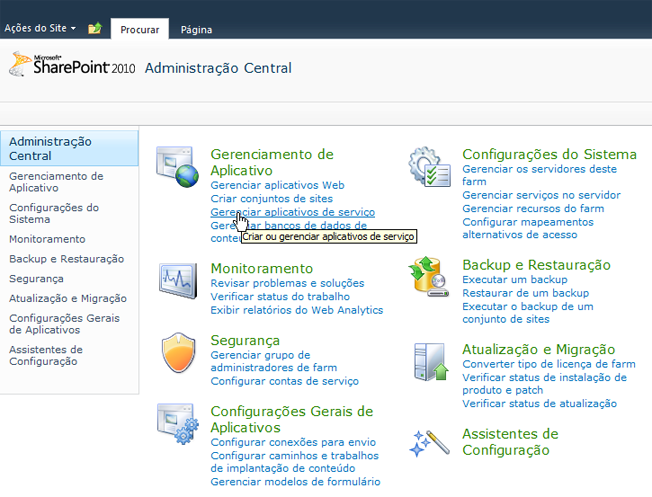
Task: Open Atualização e Migração in the sidebar
Action: [68, 298]
